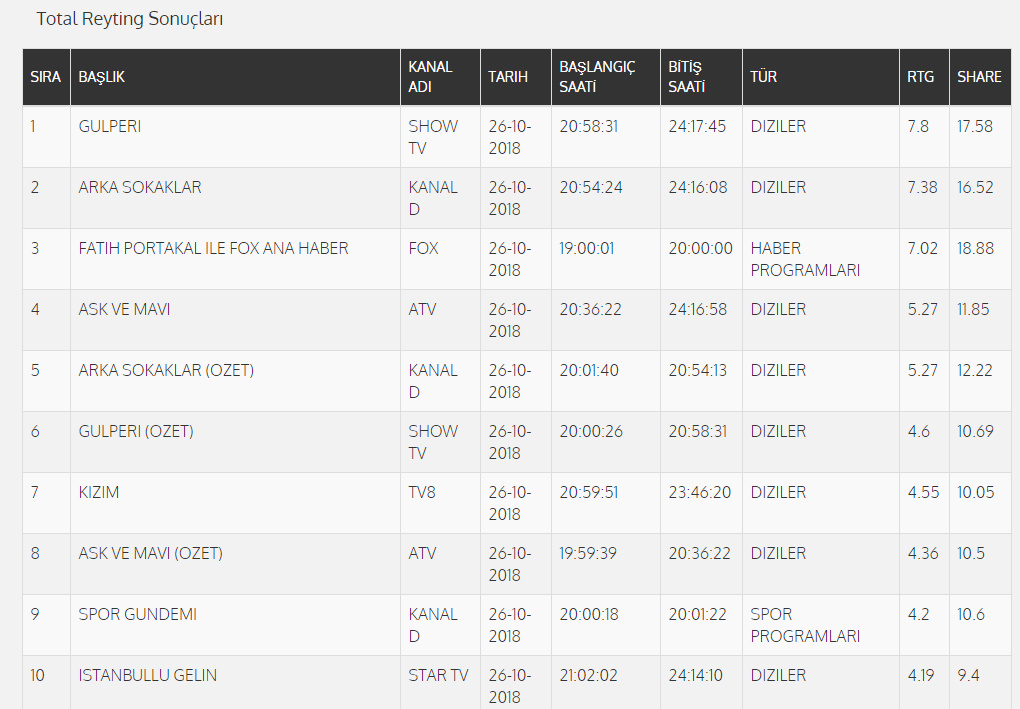Select the ARKA SOKAKLAR title in row 2
1020x709 pixels.
140,188
